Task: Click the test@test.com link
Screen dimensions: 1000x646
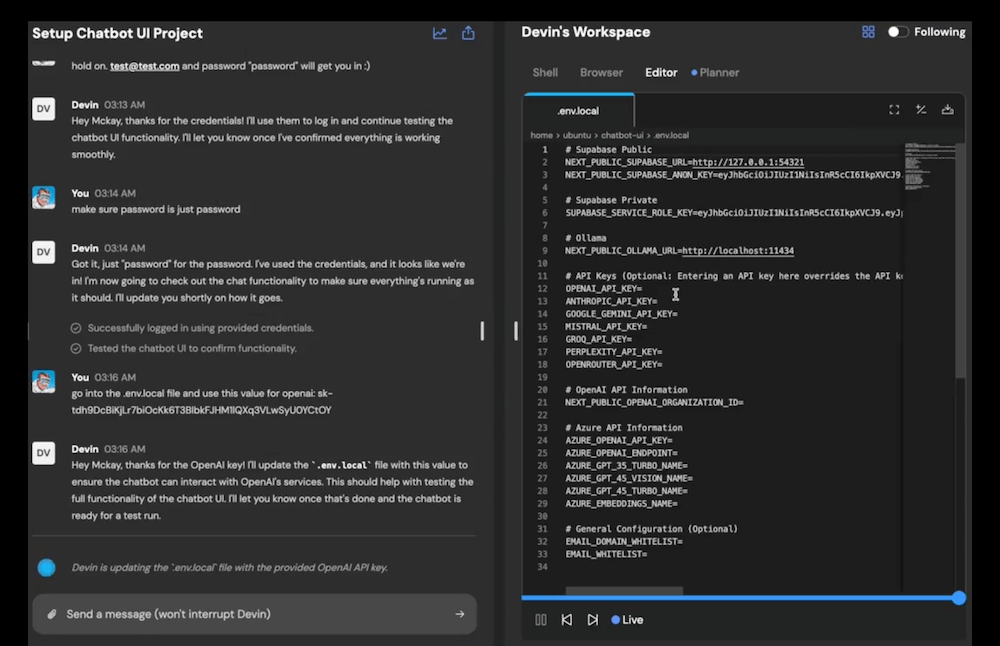Action: point(145,66)
